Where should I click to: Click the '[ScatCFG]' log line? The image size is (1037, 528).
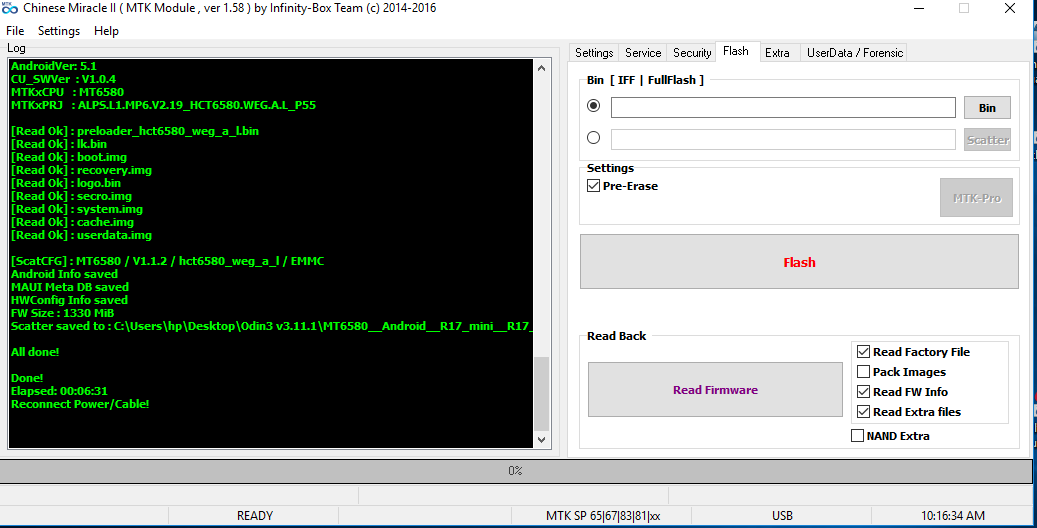click(167, 261)
